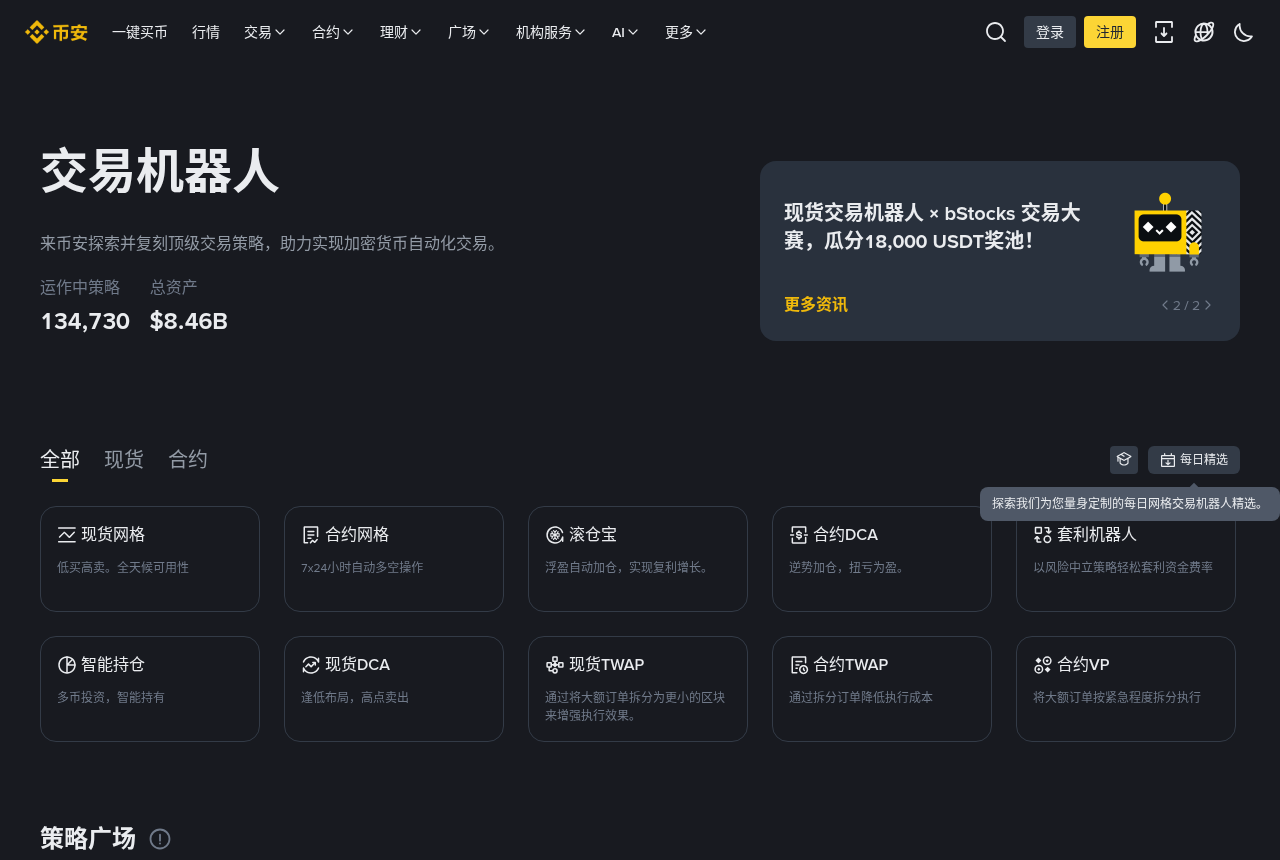Image resolution: width=1280 pixels, height=860 pixels.
Task: Switch to the 现货 tab
Action: point(124,459)
